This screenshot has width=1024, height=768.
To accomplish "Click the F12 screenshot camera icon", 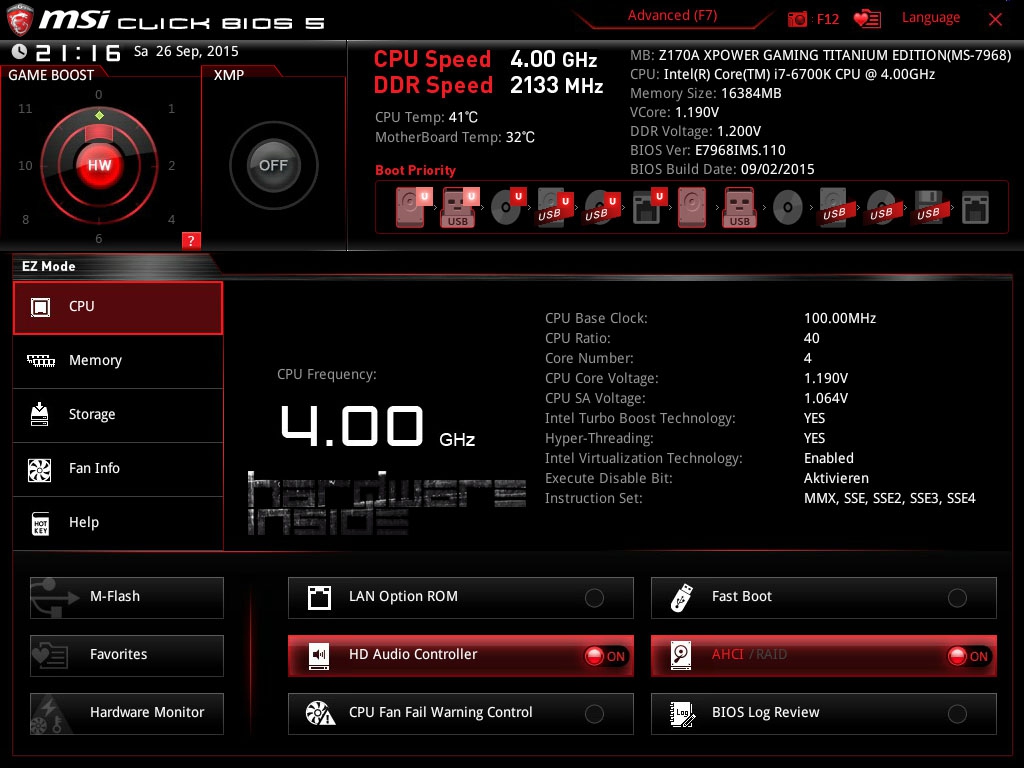I will (x=798, y=19).
